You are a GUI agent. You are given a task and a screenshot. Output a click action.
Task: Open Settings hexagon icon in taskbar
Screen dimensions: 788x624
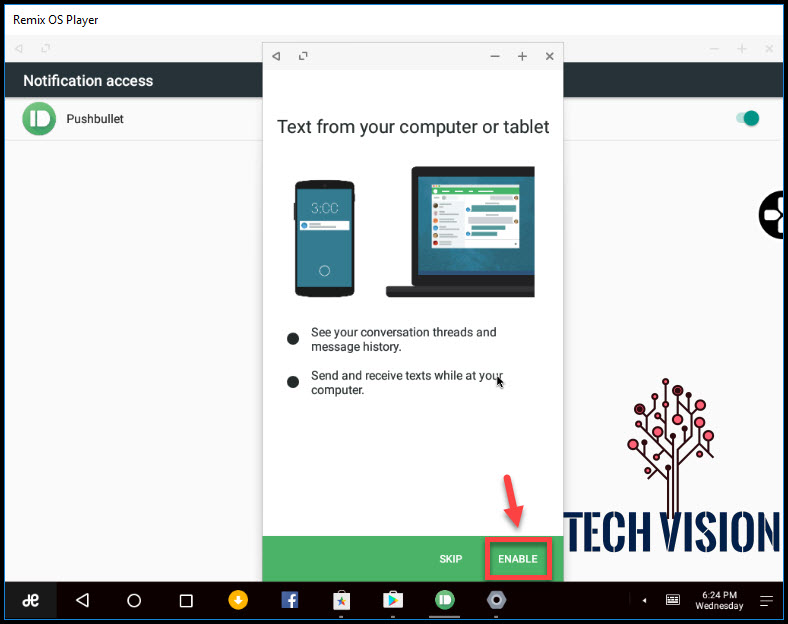click(x=497, y=600)
